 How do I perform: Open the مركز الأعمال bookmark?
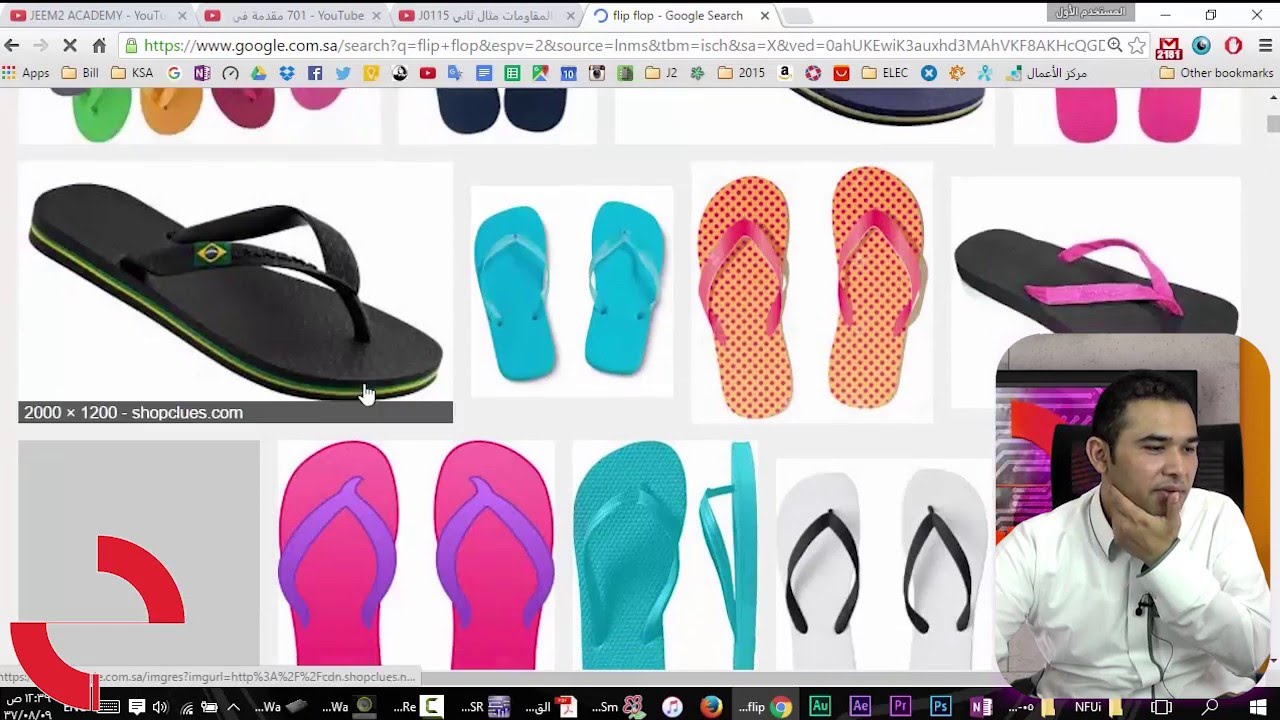[1047, 73]
